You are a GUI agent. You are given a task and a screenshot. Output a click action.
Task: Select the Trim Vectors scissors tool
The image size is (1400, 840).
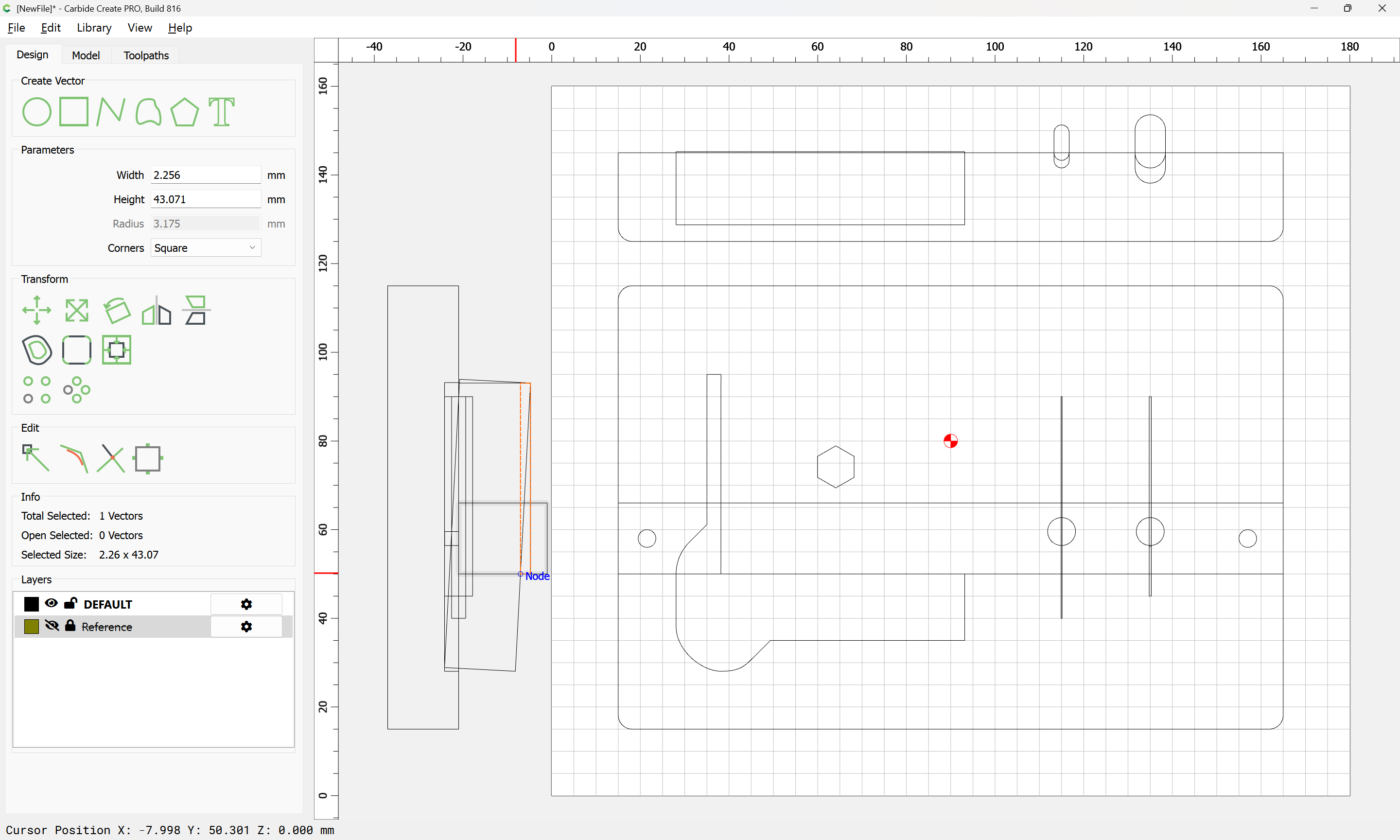point(110,458)
